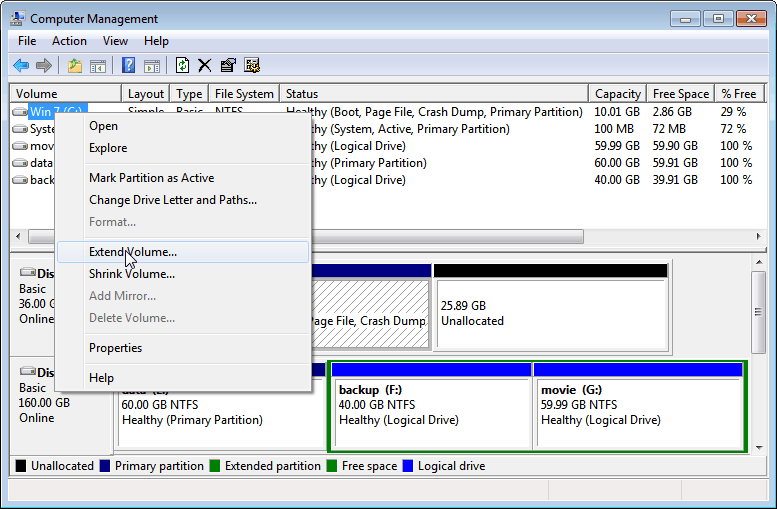Open the Action menu
The image size is (777, 509).
pos(69,41)
